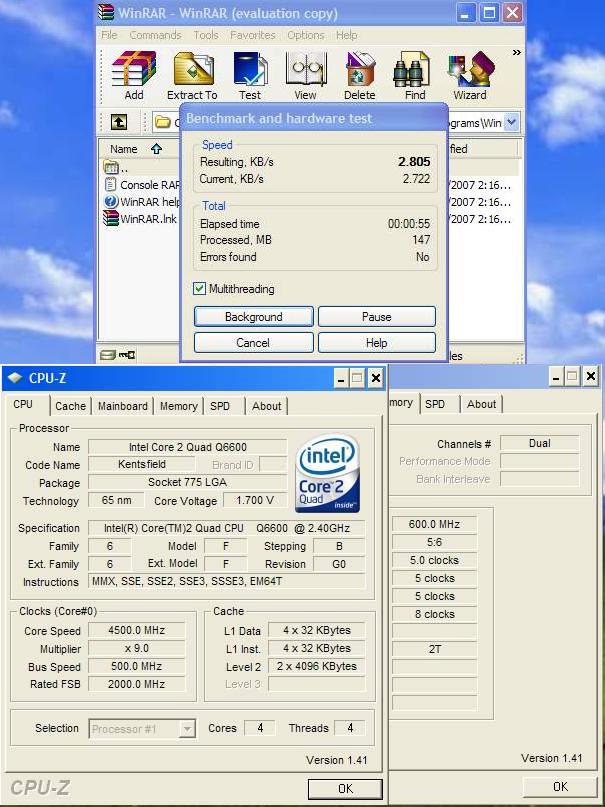Click the Add archive toolbar icon

pos(134,75)
